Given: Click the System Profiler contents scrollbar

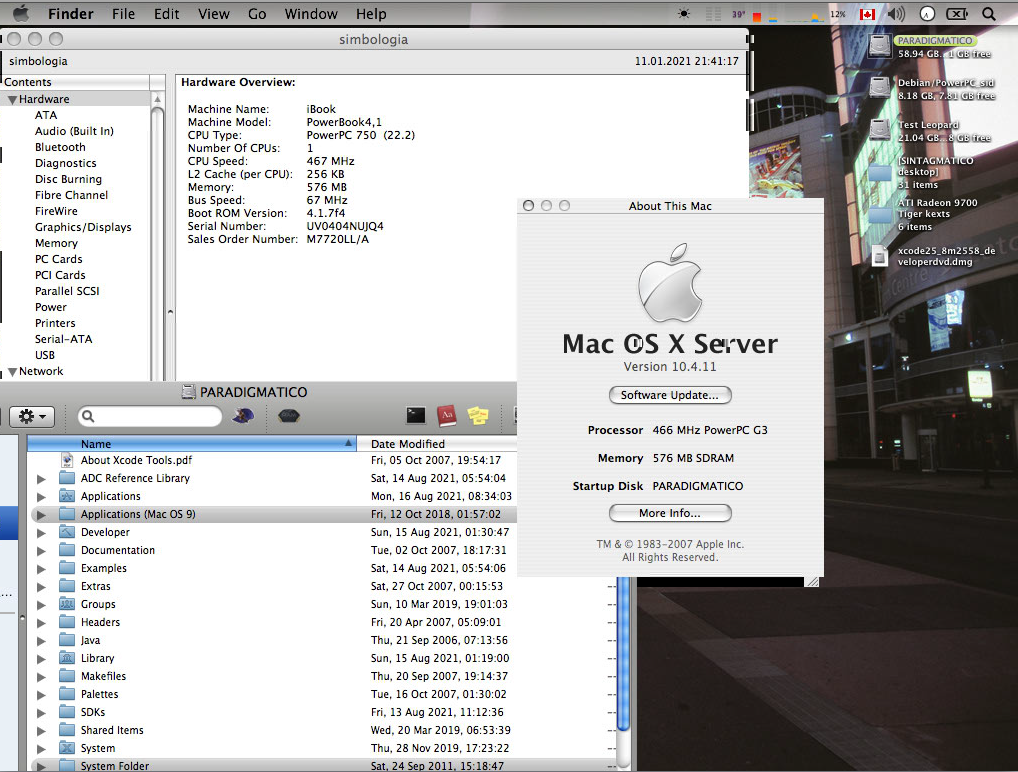Looking at the screenshot, I should click(157, 236).
